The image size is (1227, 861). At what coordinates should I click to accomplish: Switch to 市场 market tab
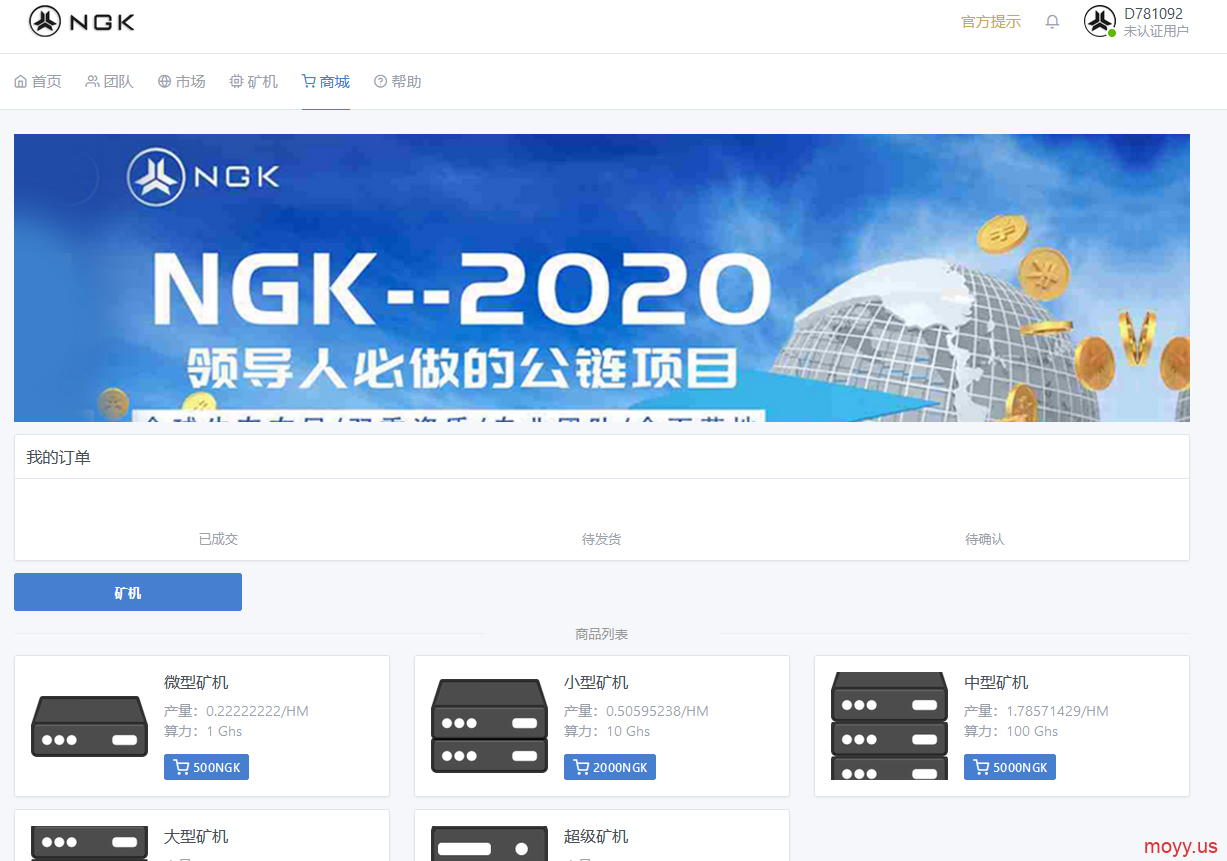coord(182,82)
